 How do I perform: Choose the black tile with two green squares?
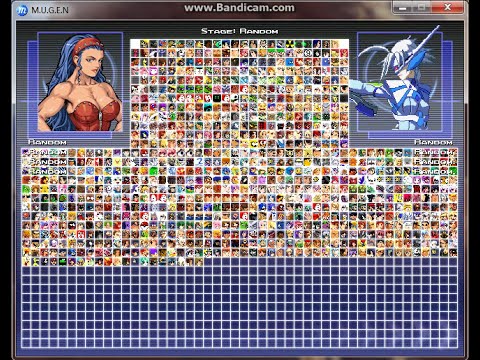(x=217, y=98)
